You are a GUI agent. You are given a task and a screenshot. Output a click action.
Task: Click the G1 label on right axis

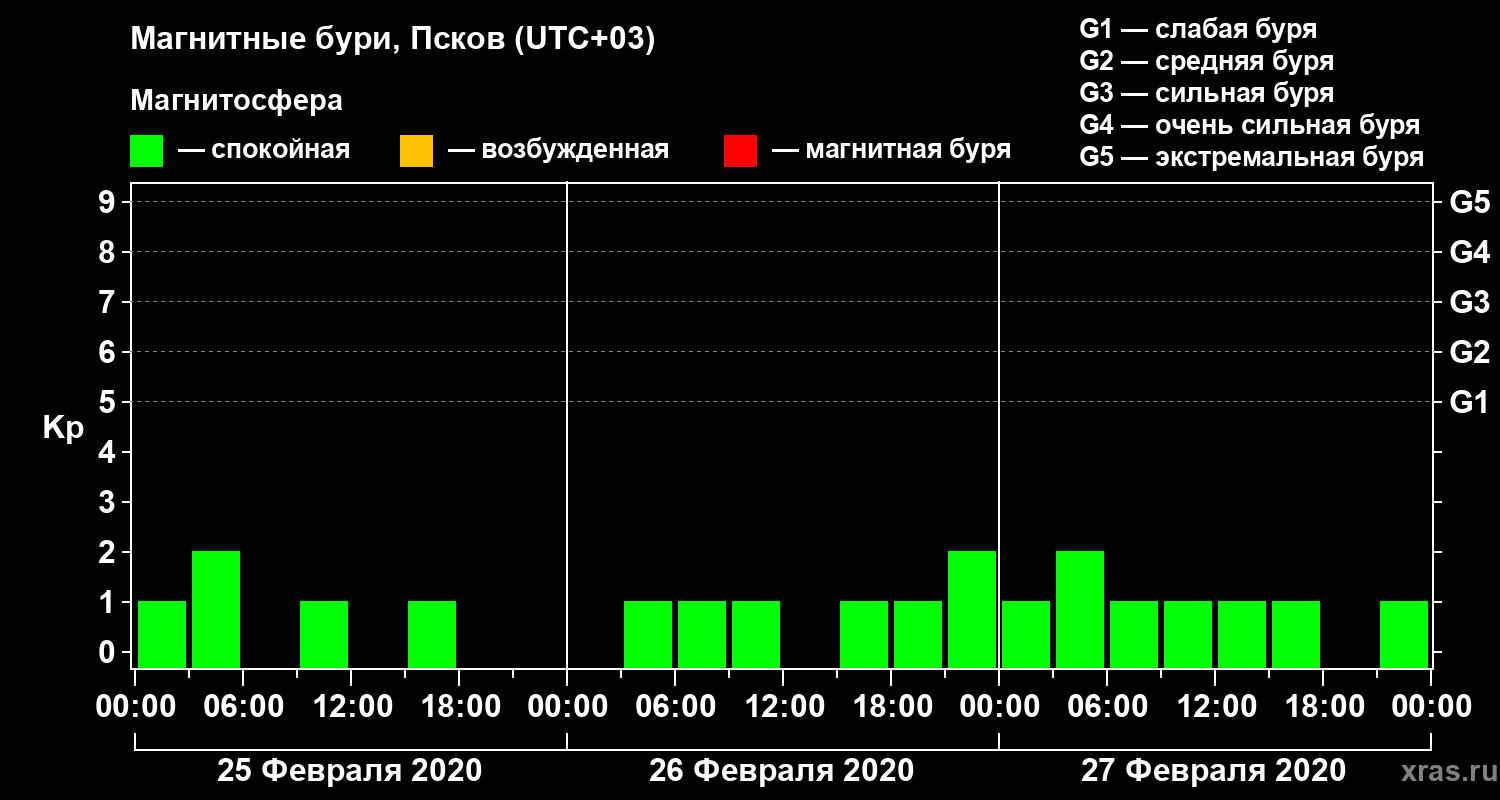pos(1469,402)
